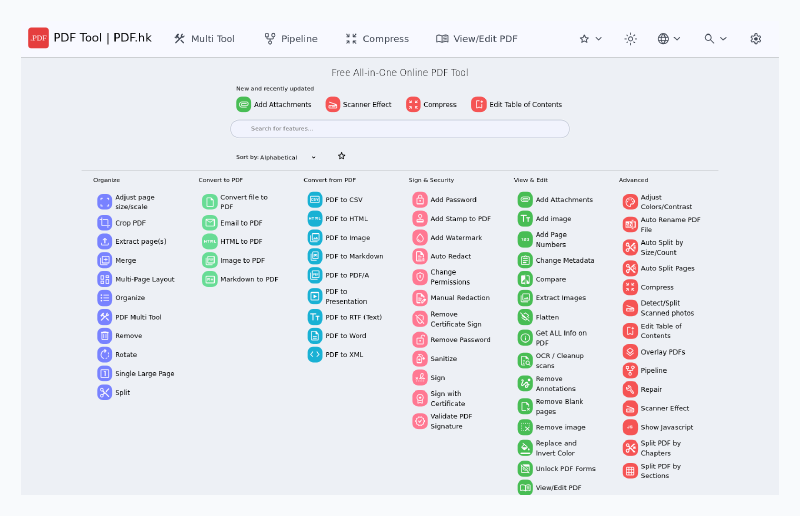Open the Pipeline nav item
The height and width of the screenshot is (516, 800).
[291, 39]
